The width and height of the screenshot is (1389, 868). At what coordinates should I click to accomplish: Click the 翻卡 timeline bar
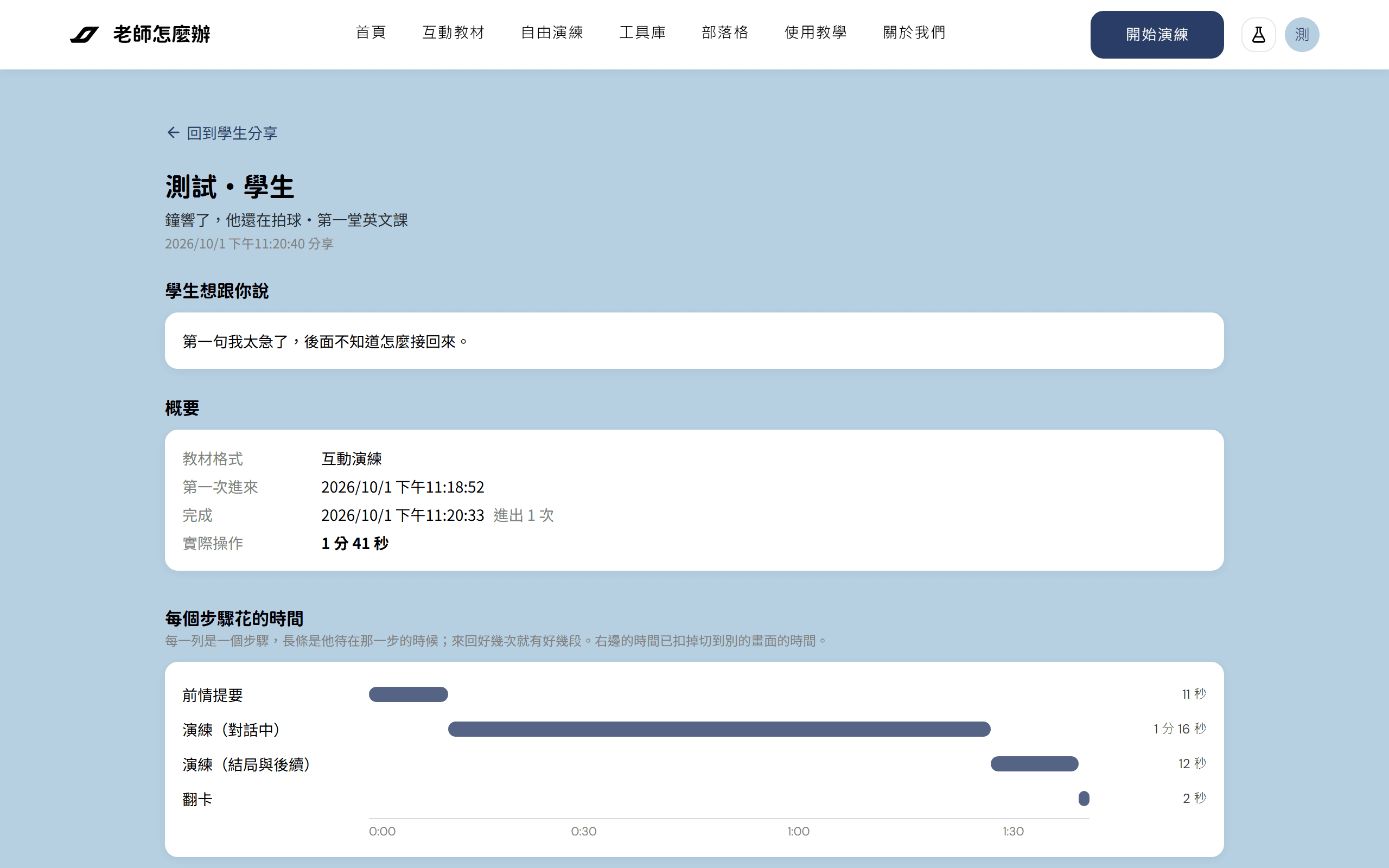pos(1084,799)
